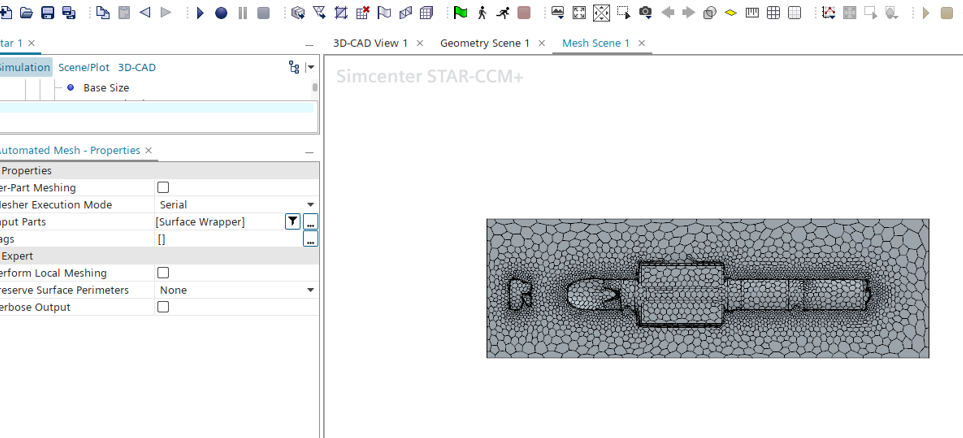Click the tree hierarchy icon in simulation panel

tap(293, 67)
